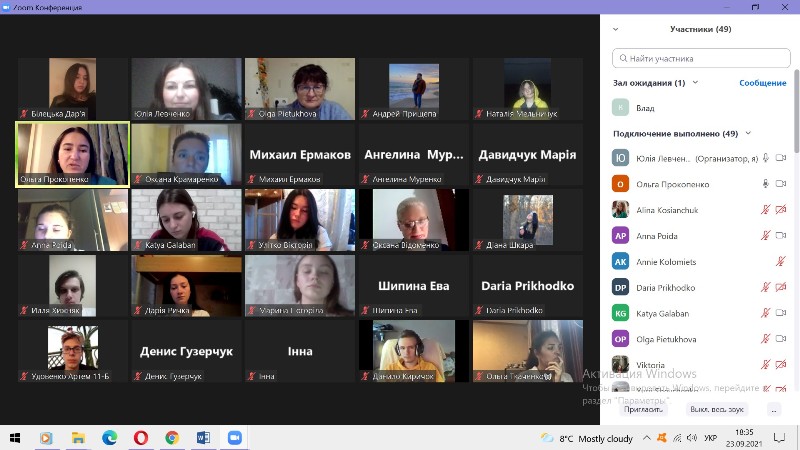This screenshot has height=450, width=800.
Task: Select Юлія Левченко's video tile
Action: tap(186, 89)
